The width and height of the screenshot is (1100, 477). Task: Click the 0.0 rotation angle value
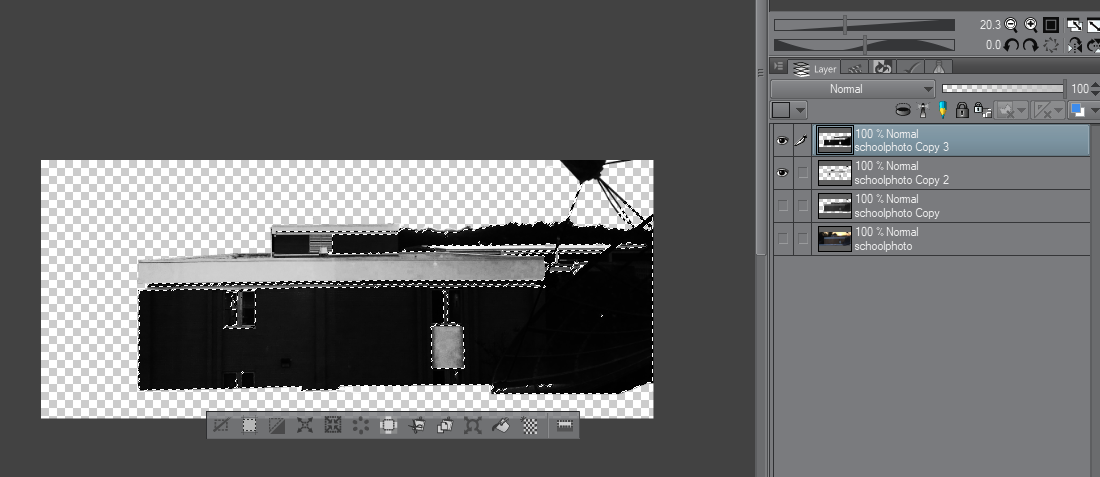click(993, 46)
